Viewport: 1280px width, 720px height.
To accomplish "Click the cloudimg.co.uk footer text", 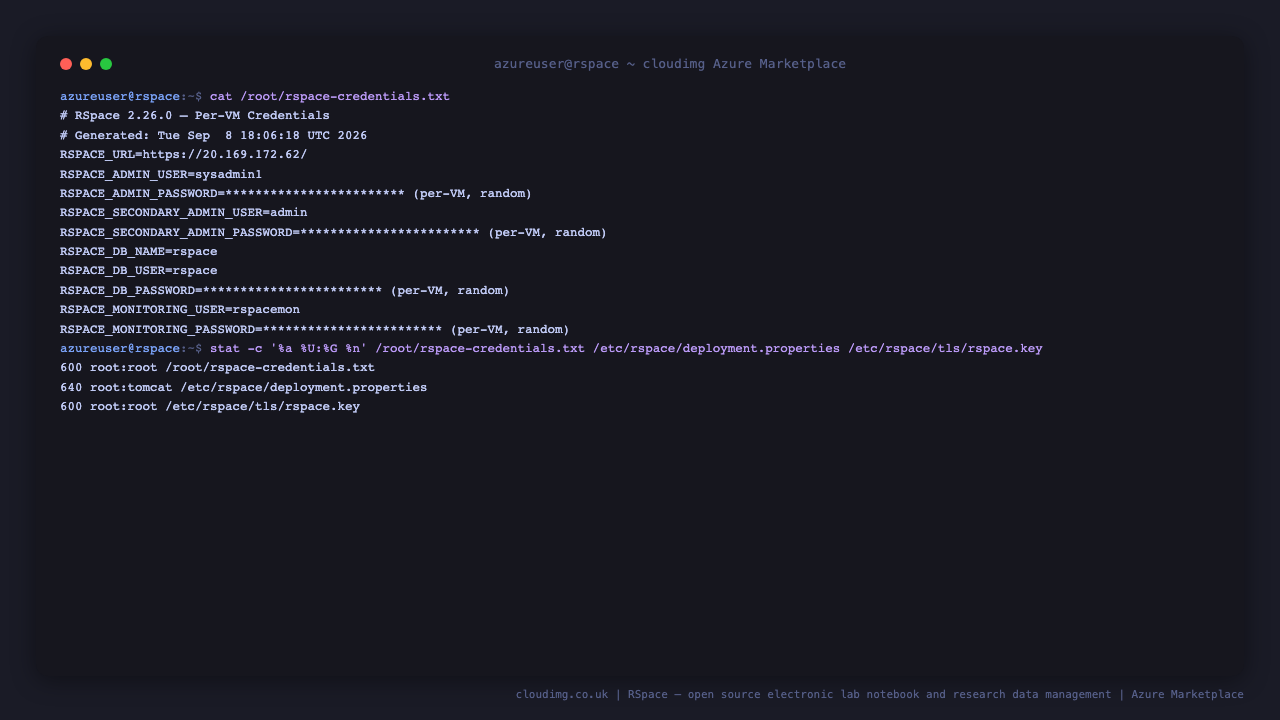I will coord(880,694).
